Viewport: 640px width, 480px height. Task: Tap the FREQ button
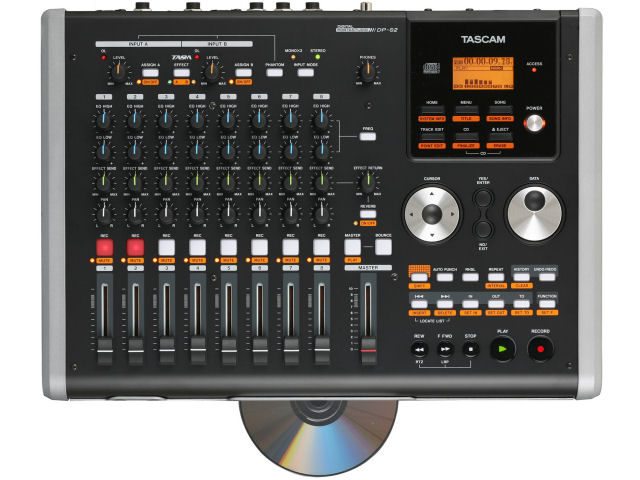click(368, 136)
